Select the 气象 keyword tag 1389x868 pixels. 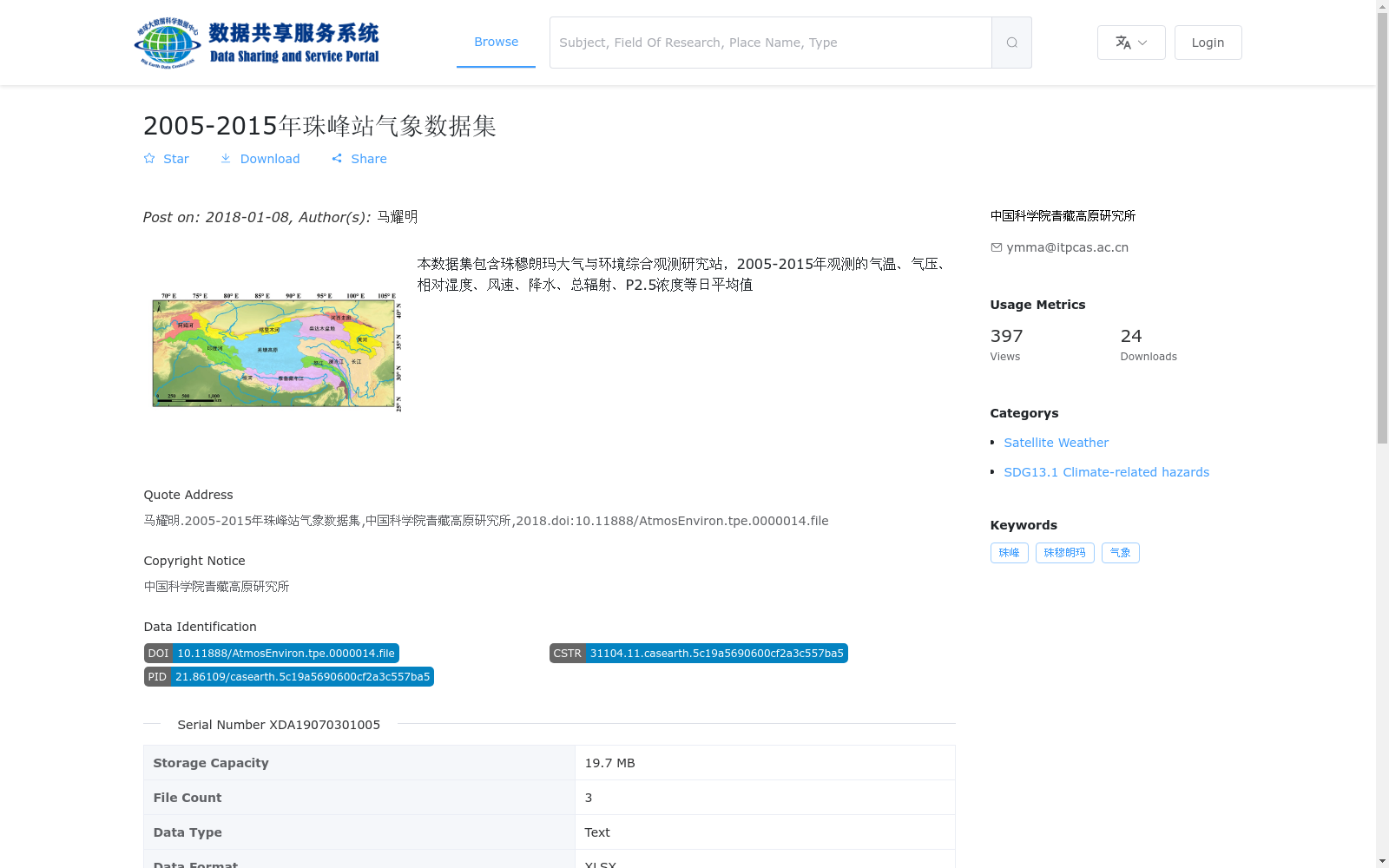click(1120, 553)
